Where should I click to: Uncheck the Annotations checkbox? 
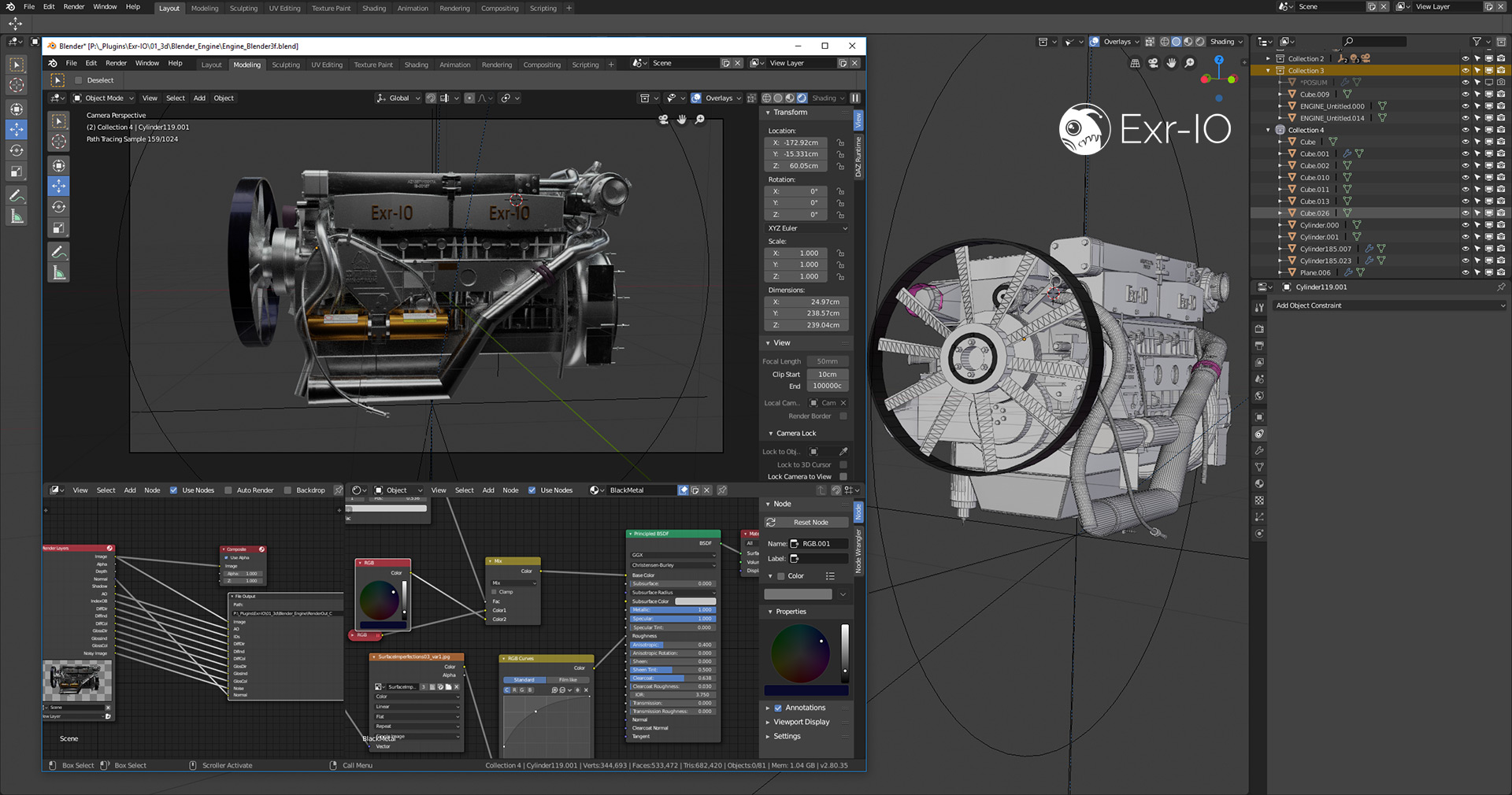coord(778,708)
